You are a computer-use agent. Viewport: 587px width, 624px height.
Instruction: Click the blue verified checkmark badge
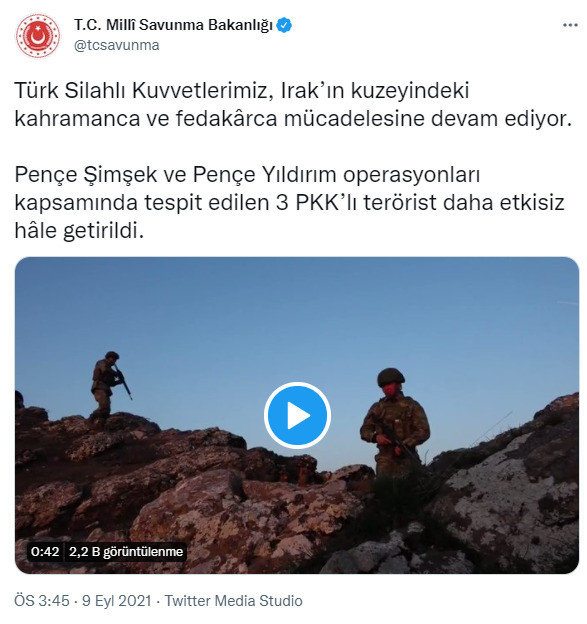point(284,25)
